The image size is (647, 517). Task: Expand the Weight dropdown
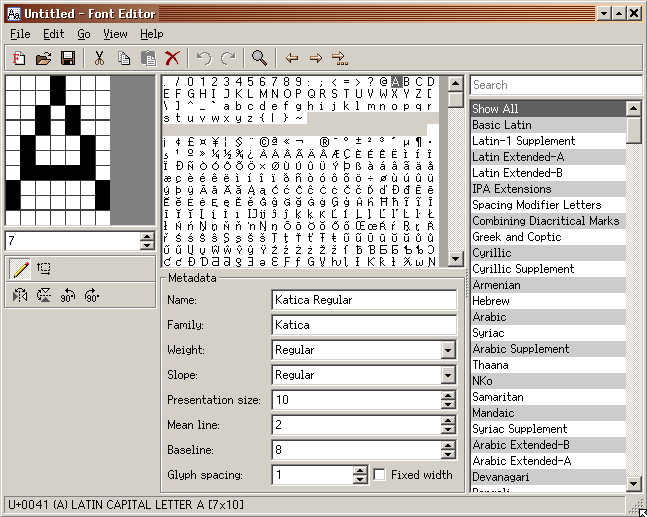[448, 350]
